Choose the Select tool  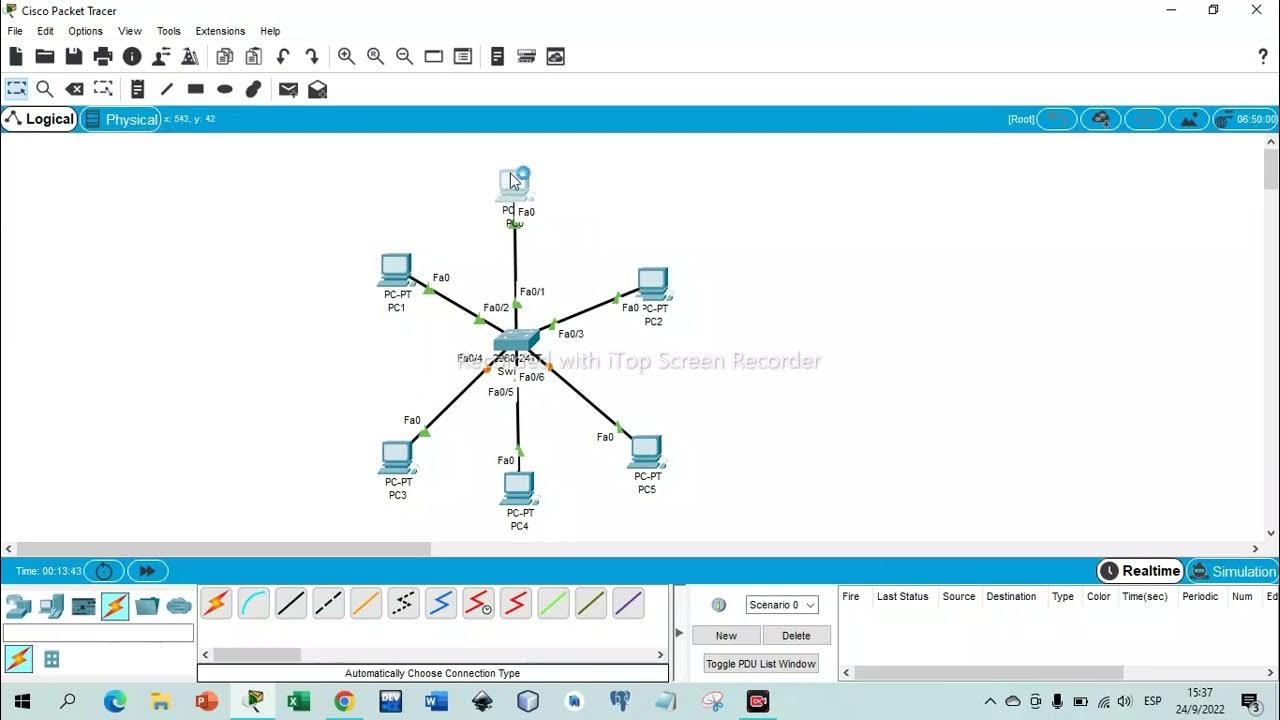(x=16, y=89)
